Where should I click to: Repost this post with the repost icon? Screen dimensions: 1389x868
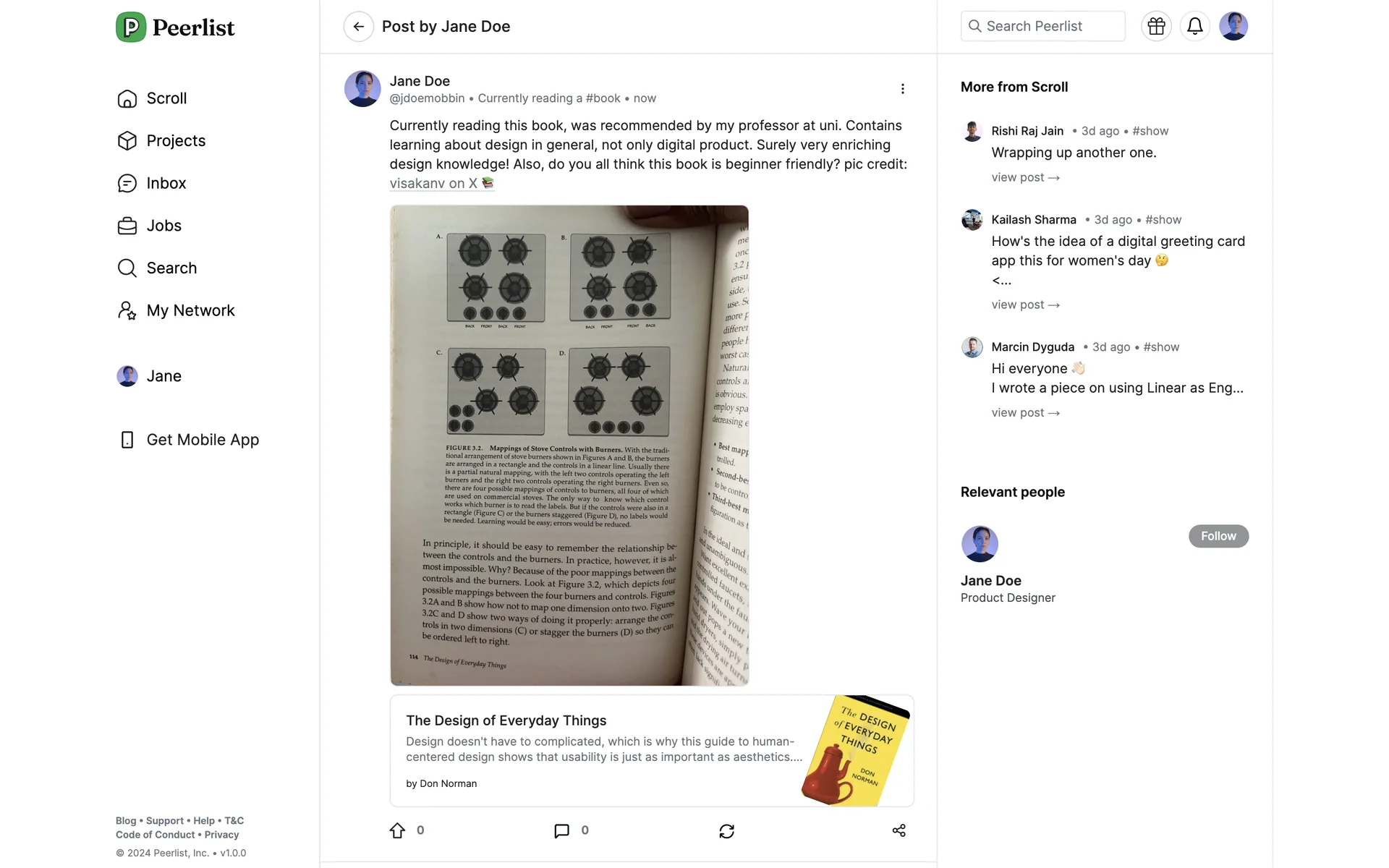pos(726,830)
